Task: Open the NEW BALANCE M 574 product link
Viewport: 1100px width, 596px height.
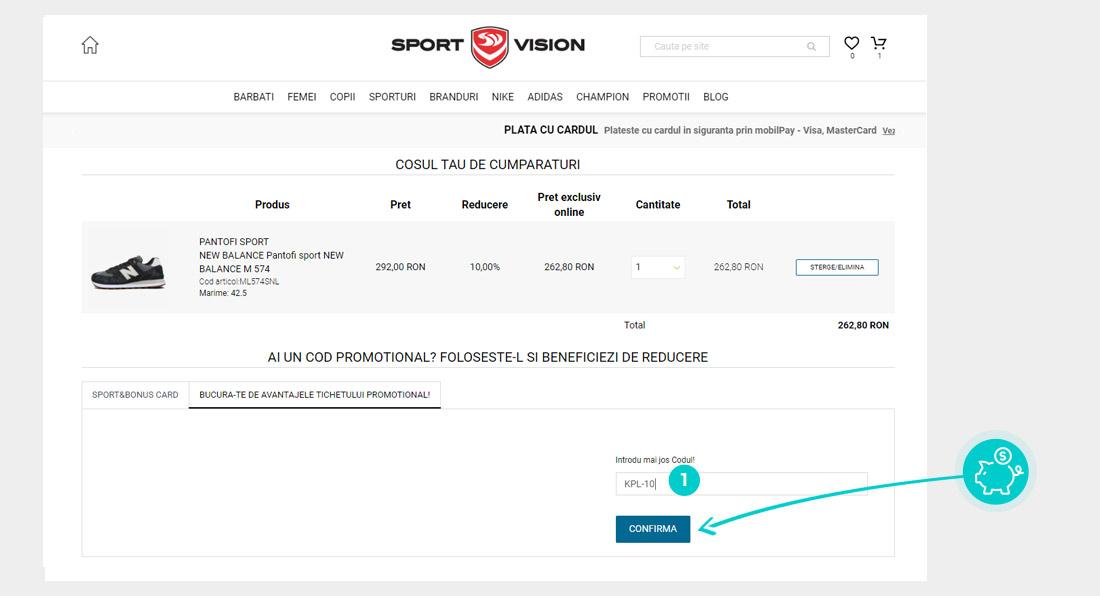Action: [271, 262]
